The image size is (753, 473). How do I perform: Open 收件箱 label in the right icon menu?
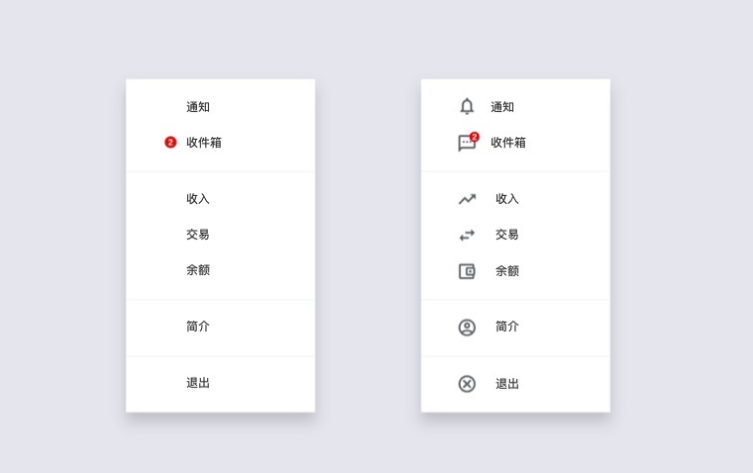click(x=508, y=142)
